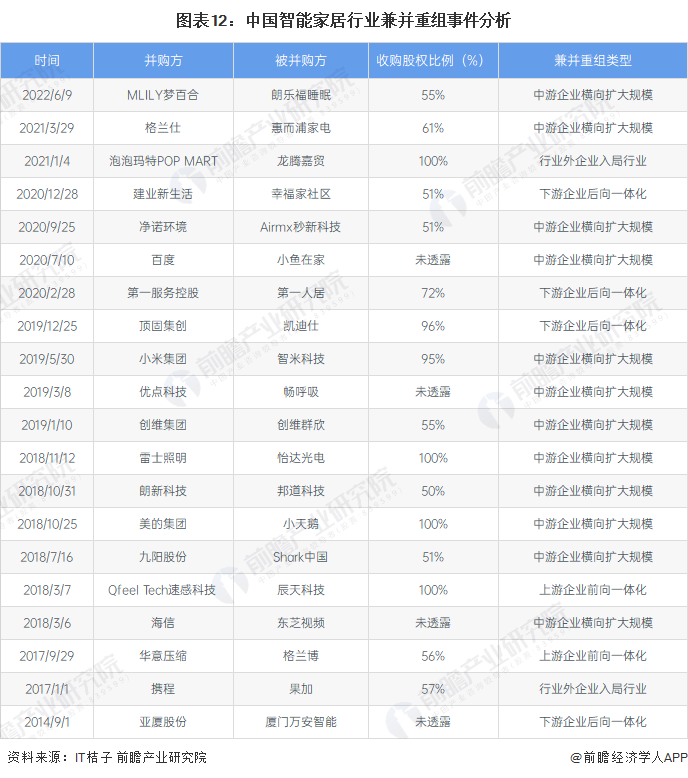This screenshot has height=778, width=688.
Task: Select the 携程 acquirer cell
Action: [163, 689]
